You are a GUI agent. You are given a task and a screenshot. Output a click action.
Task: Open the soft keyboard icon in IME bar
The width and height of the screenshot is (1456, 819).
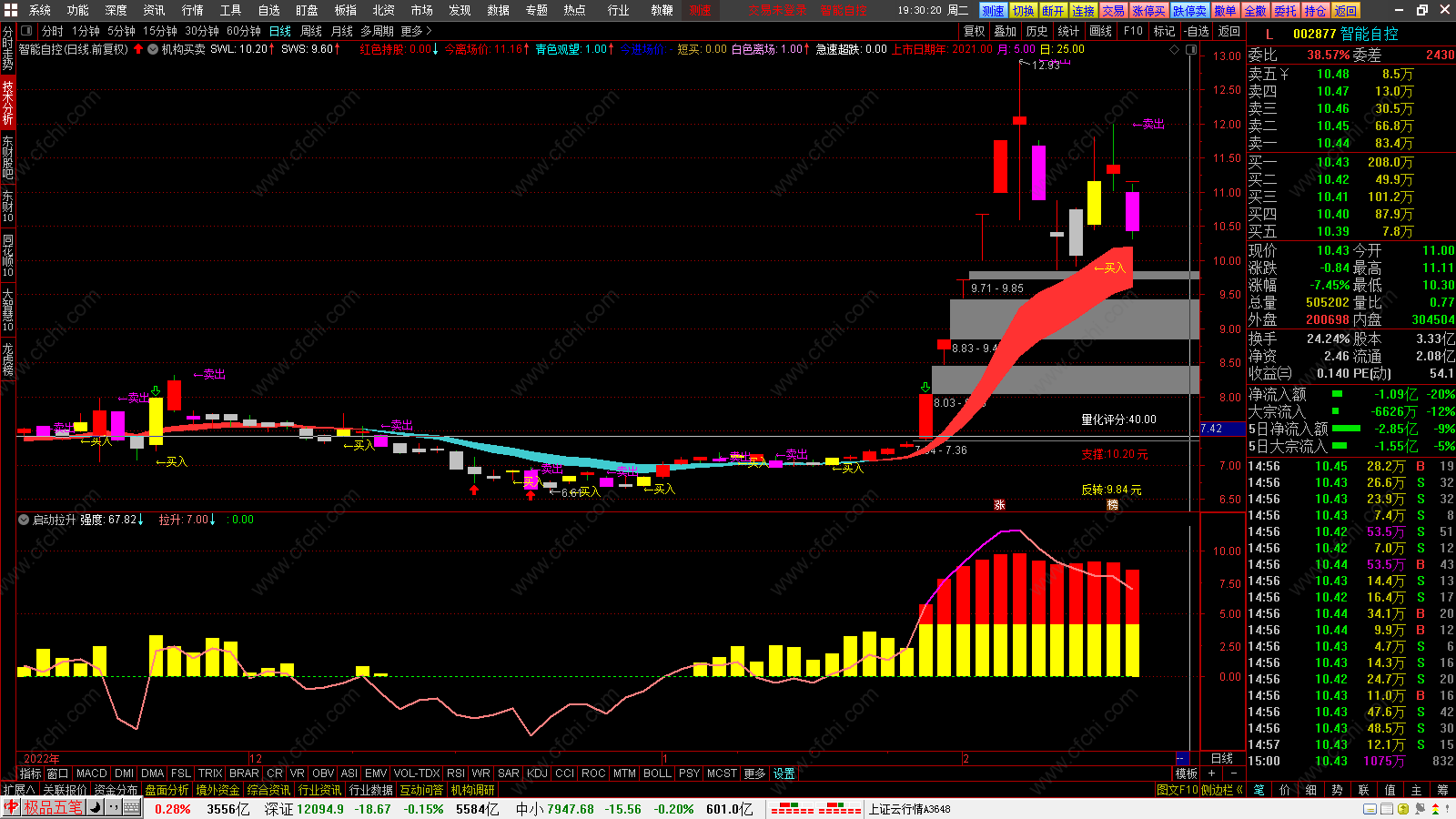point(131,808)
